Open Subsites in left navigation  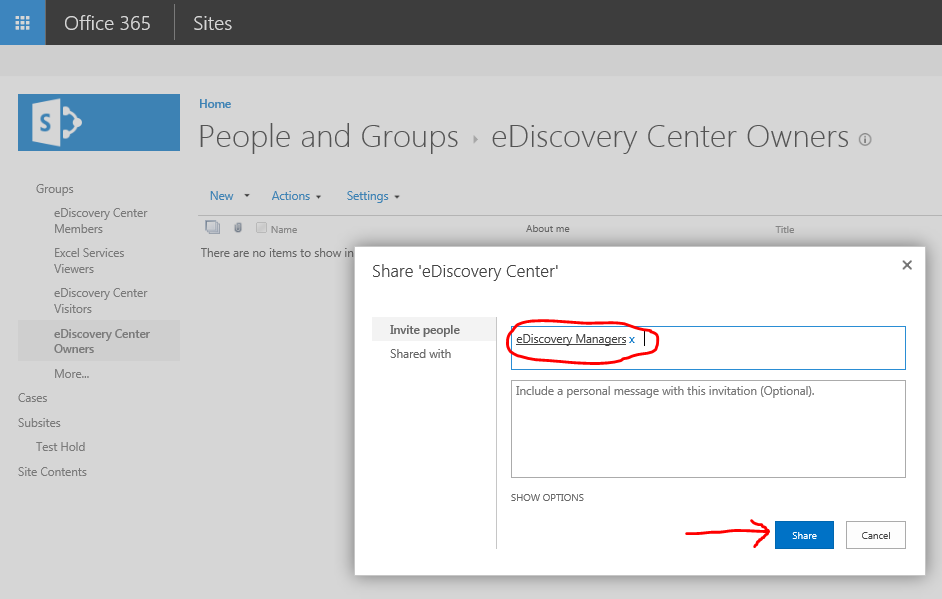[39, 422]
